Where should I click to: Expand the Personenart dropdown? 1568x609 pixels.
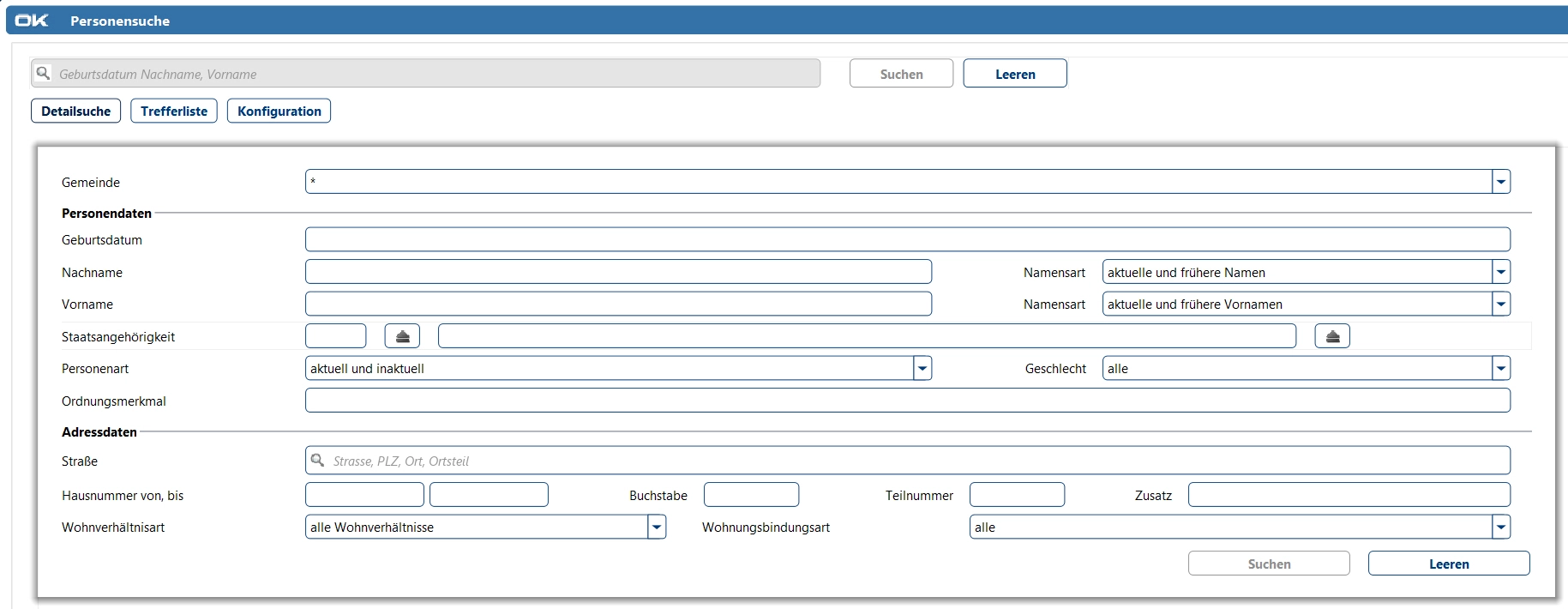tap(922, 369)
